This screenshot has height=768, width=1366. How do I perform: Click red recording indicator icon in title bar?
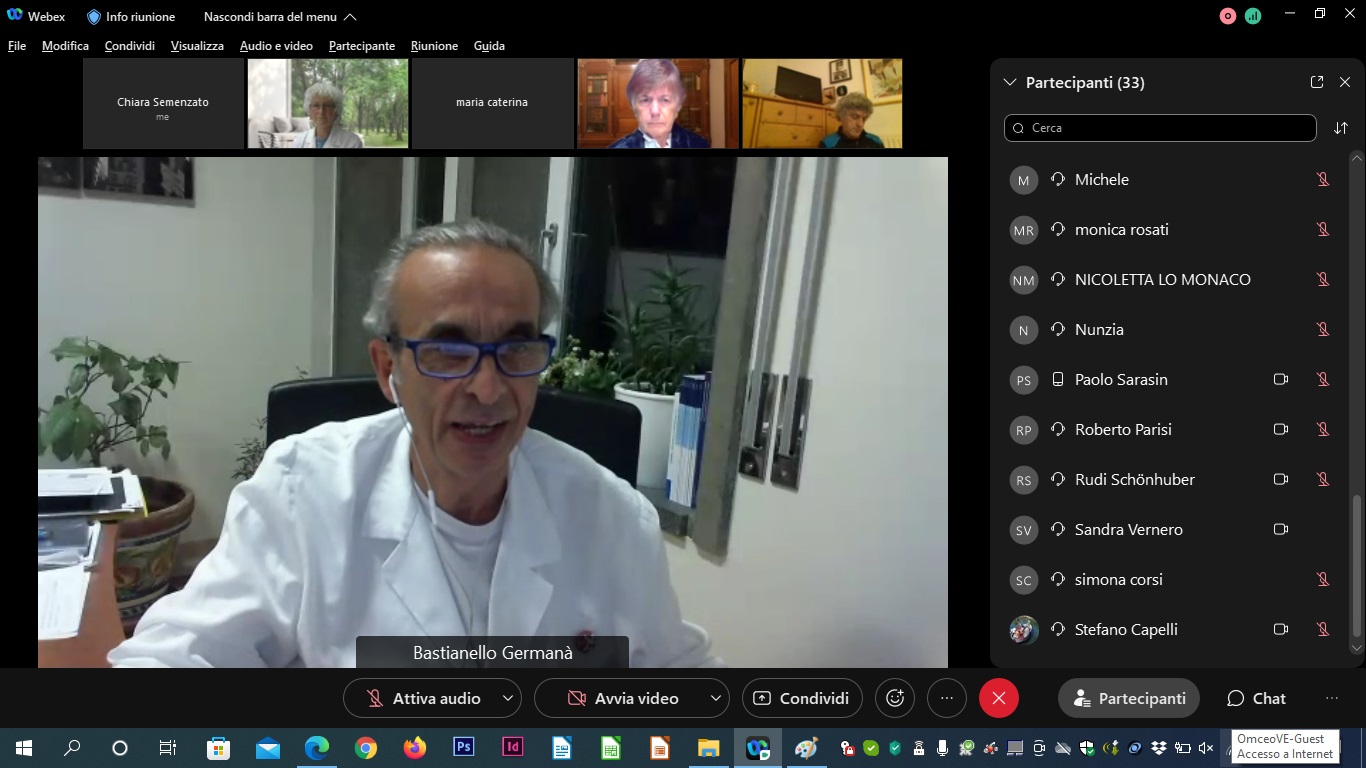tap(1229, 16)
